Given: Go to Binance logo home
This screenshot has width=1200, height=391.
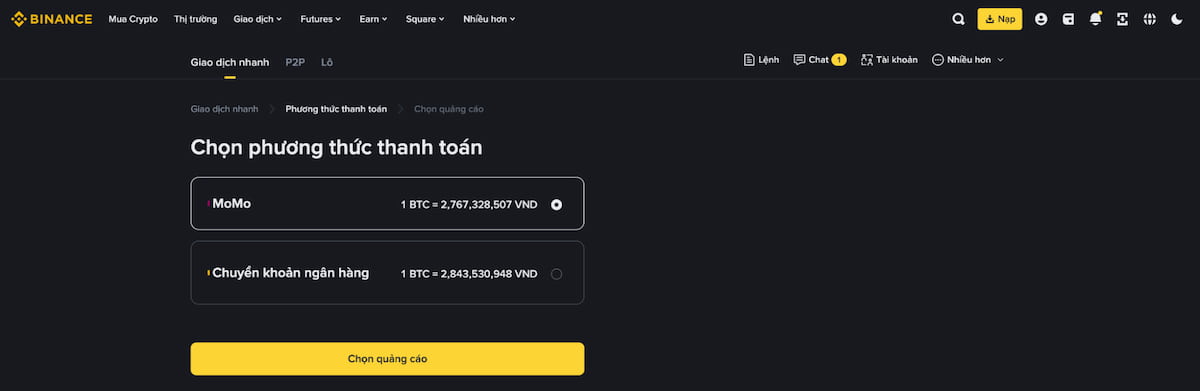Looking at the screenshot, I should [x=51, y=19].
